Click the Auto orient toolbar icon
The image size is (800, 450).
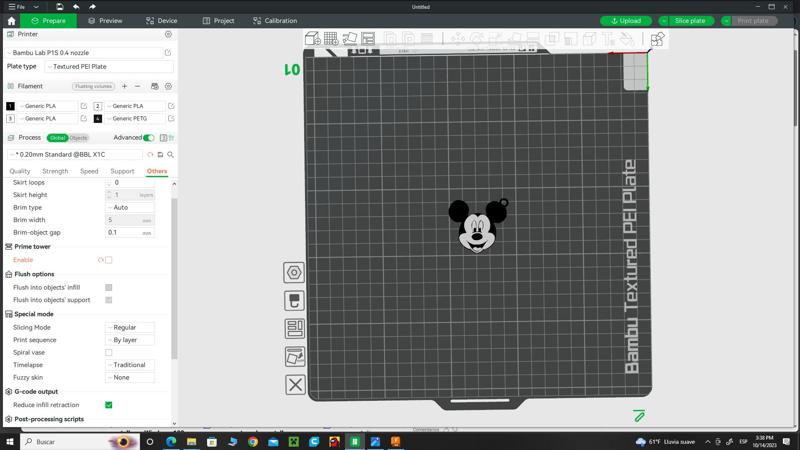(349, 39)
